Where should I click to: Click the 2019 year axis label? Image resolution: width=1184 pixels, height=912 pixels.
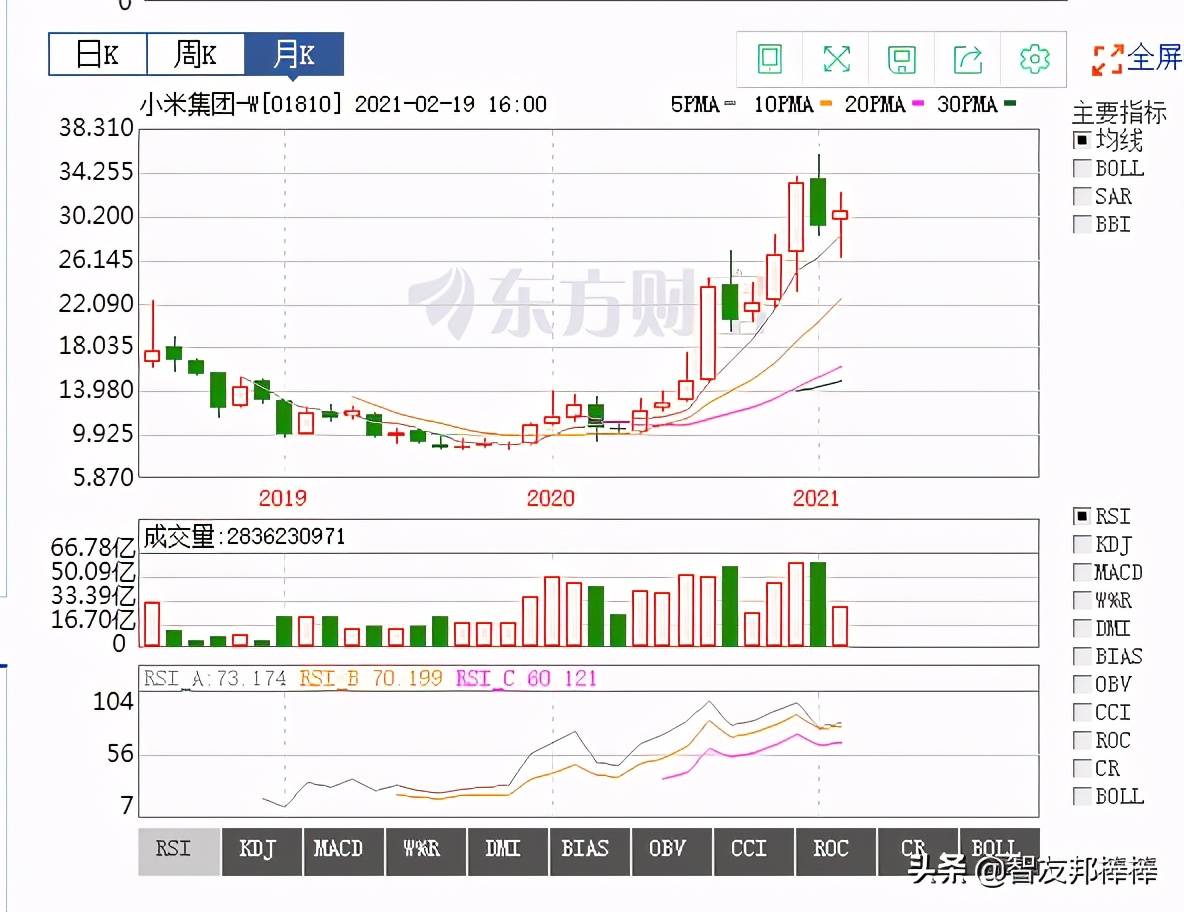[x=282, y=498]
